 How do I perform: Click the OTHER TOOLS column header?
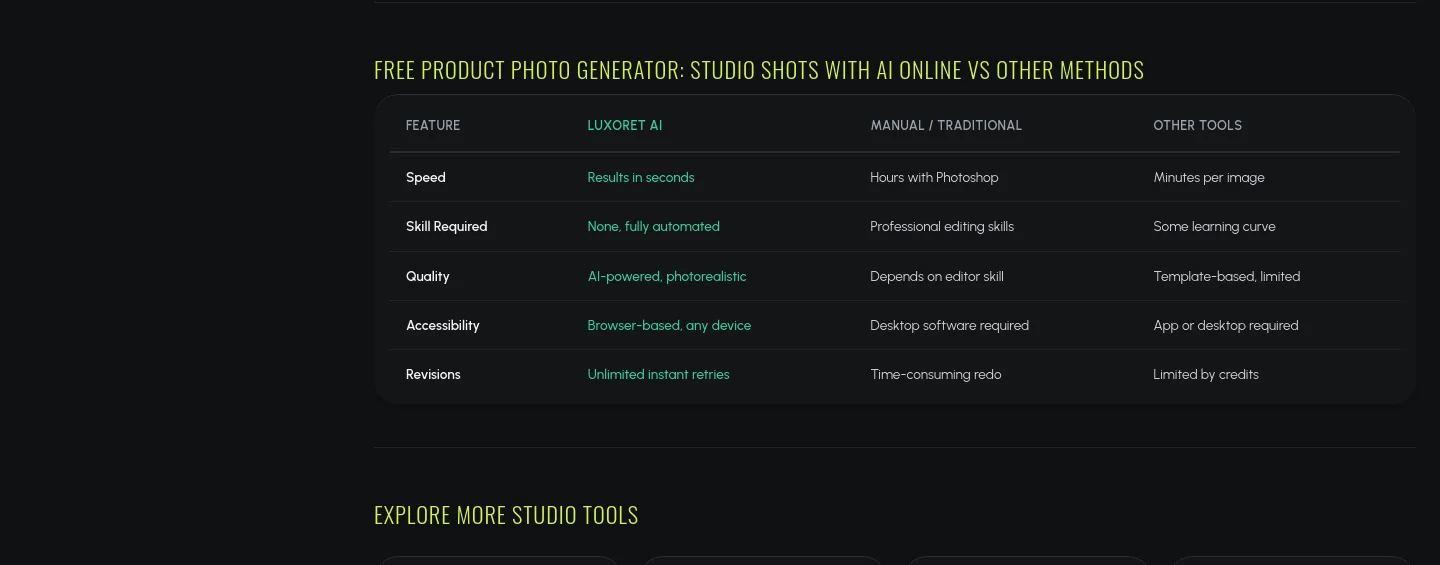(x=1197, y=125)
